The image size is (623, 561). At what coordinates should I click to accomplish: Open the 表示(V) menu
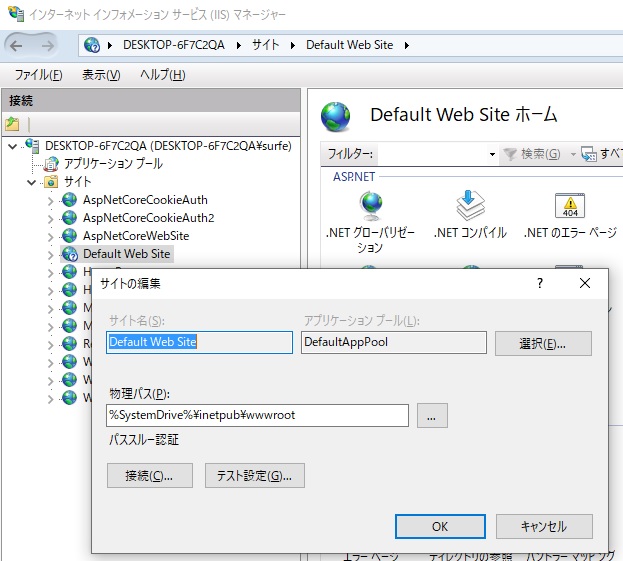101,75
